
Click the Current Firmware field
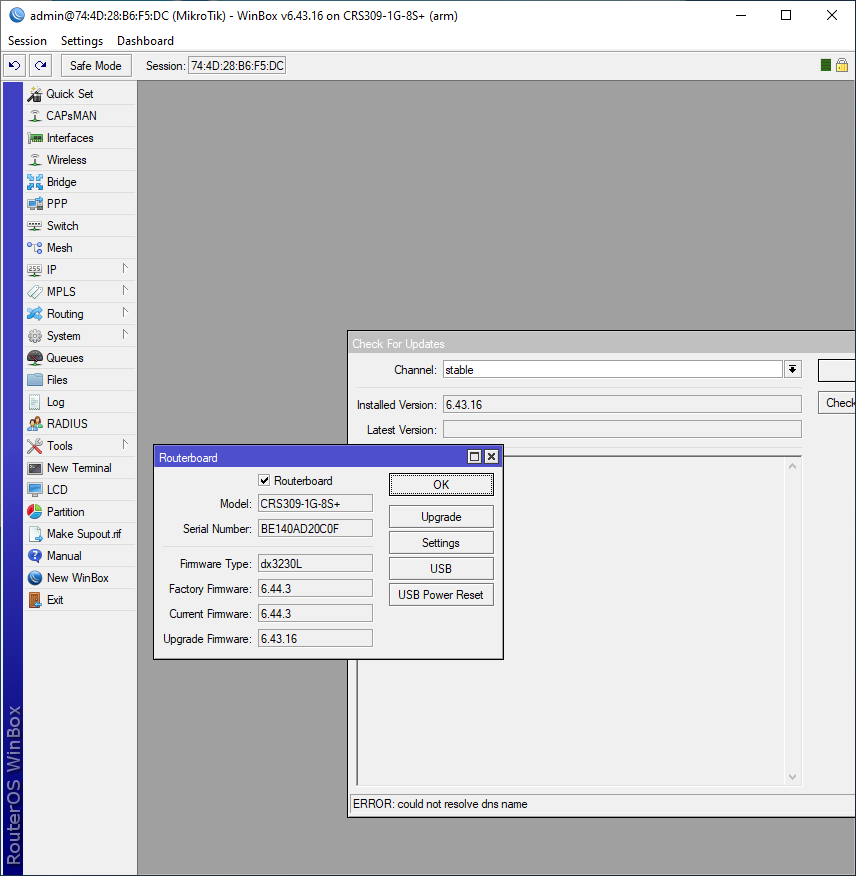click(315, 613)
